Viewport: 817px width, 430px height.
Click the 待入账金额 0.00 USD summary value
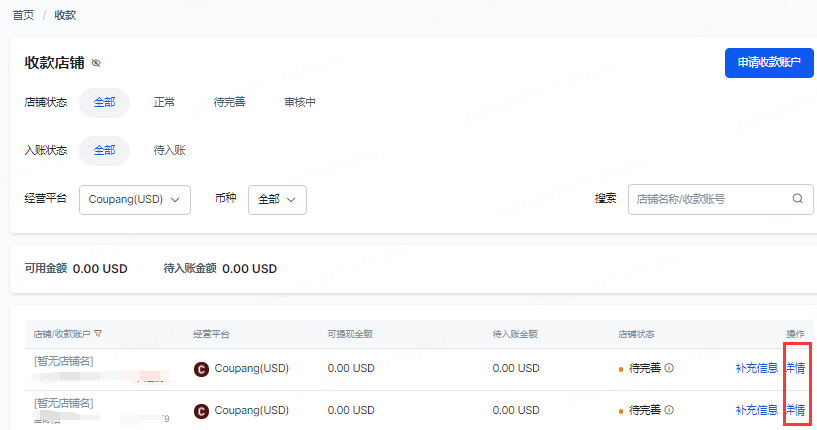click(x=250, y=269)
